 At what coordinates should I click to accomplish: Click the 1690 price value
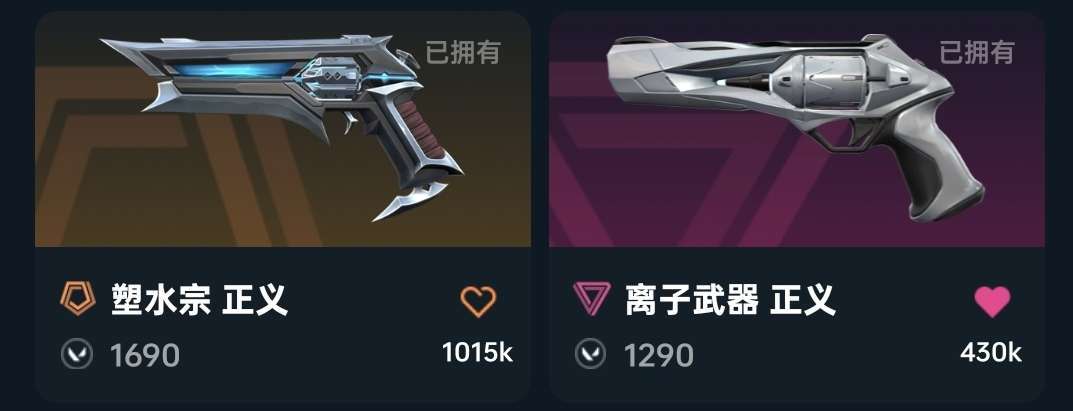[x=145, y=356]
